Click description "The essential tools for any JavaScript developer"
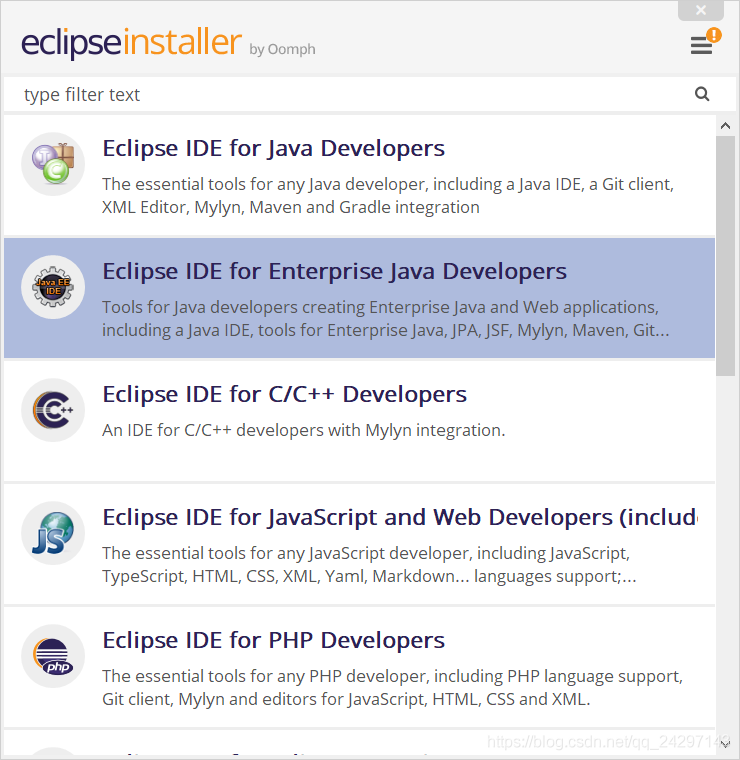The image size is (740, 760). coord(369,565)
